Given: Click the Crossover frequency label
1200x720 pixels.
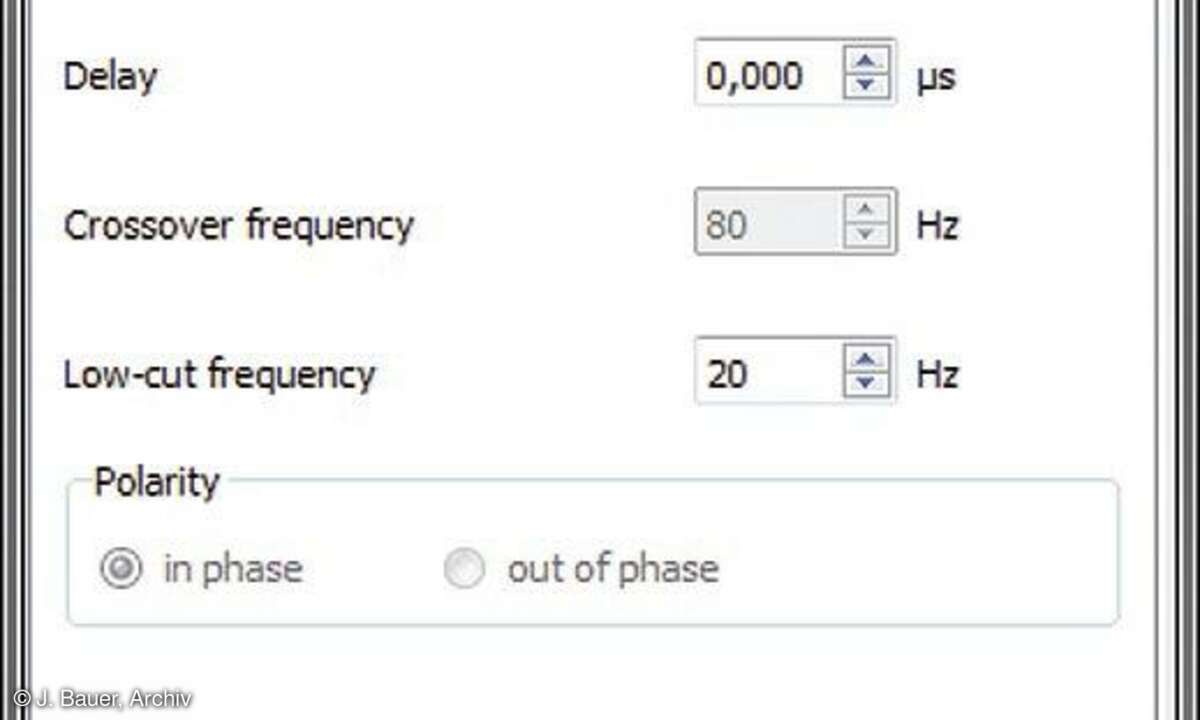Looking at the screenshot, I should coord(238,225).
